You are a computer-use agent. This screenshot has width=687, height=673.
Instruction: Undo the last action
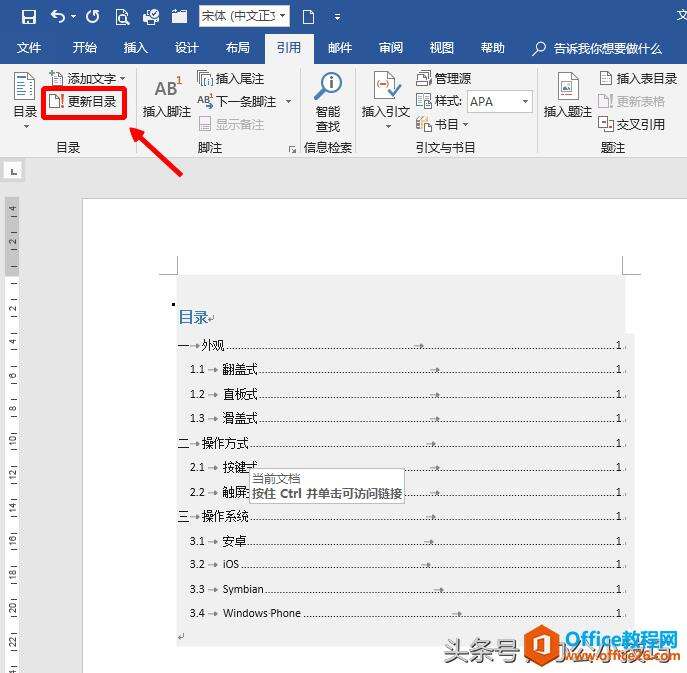[57, 17]
